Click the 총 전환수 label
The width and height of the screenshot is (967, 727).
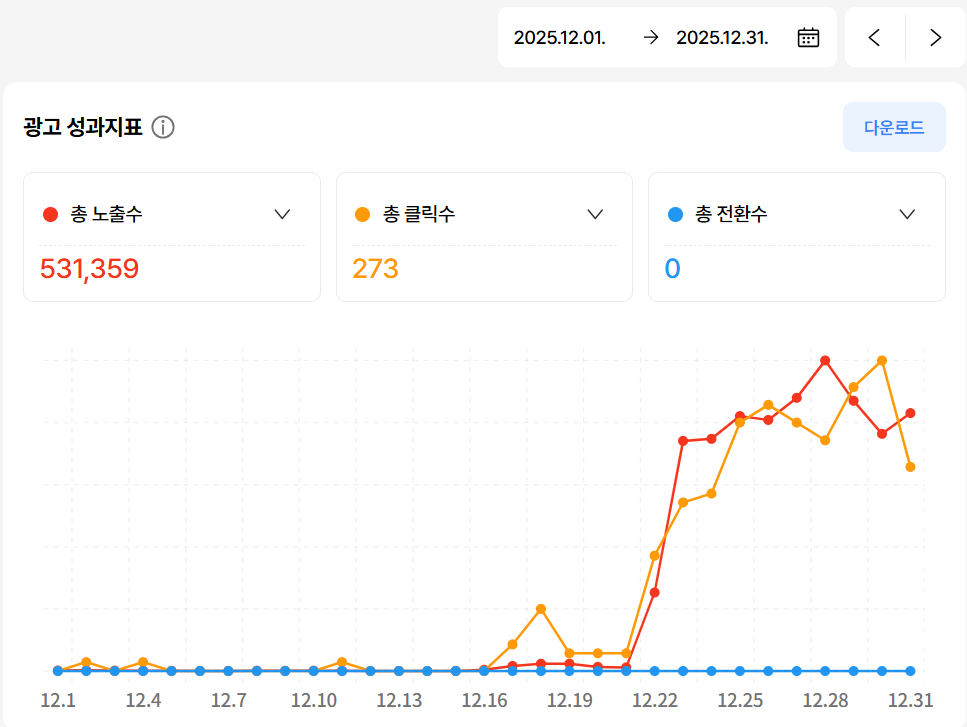click(731, 214)
